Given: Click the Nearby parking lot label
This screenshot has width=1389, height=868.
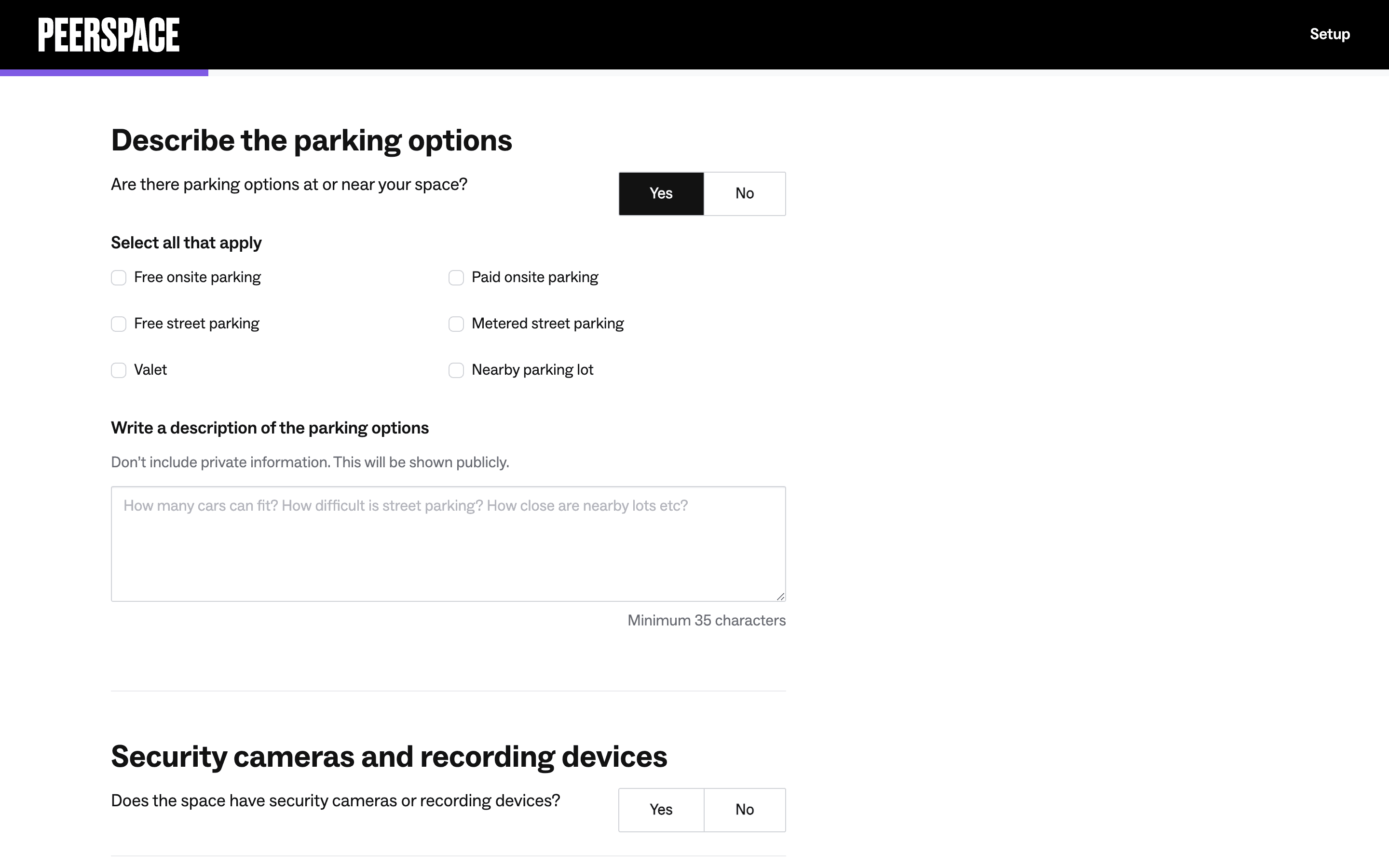Looking at the screenshot, I should [x=532, y=370].
